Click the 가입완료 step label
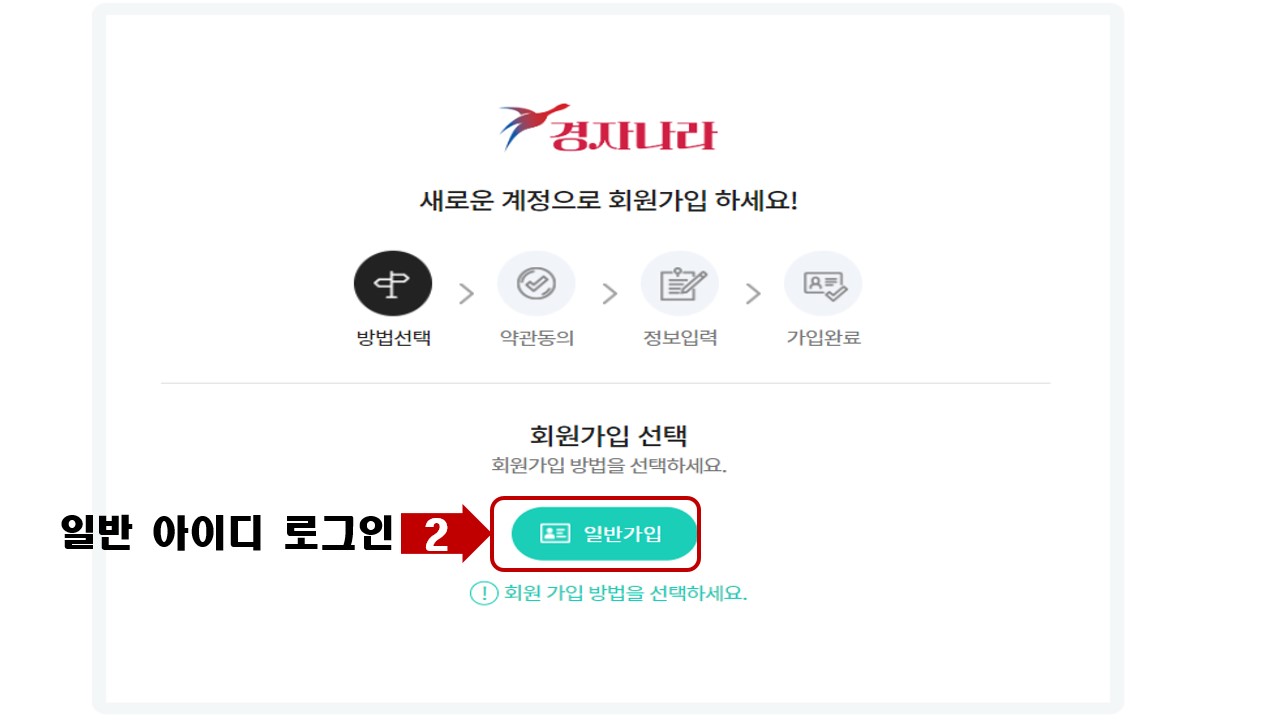Image resolution: width=1280 pixels, height=720 pixels. tap(823, 338)
